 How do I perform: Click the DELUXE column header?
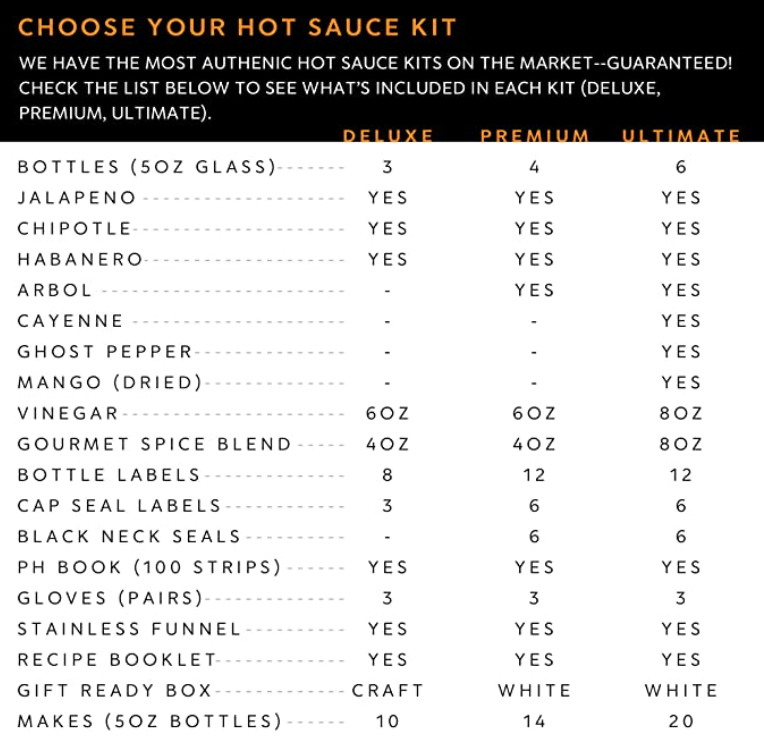point(388,136)
